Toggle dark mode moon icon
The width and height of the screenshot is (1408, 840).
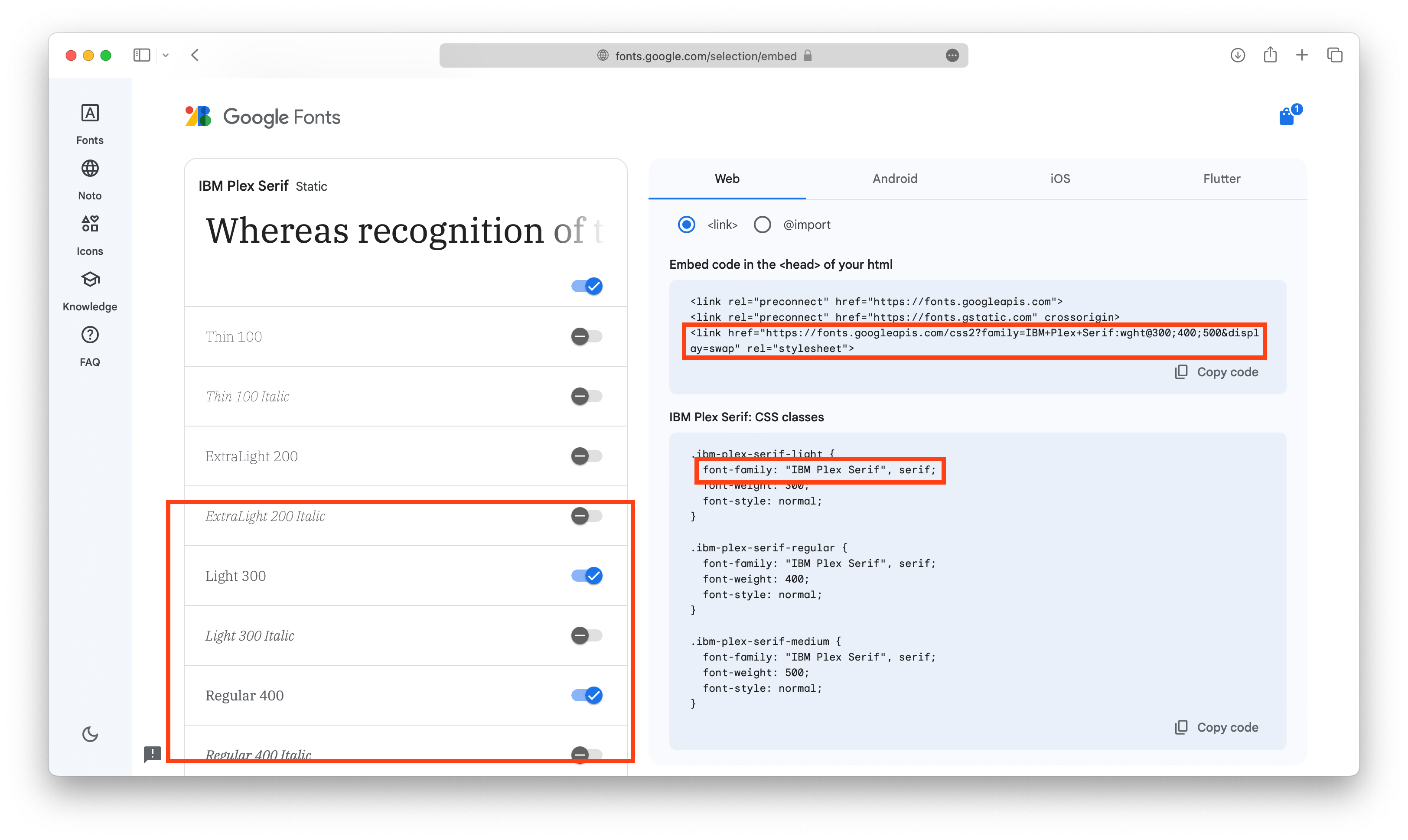89,734
